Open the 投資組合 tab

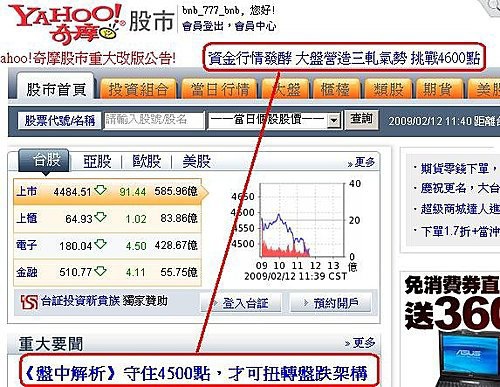coord(138,89)
